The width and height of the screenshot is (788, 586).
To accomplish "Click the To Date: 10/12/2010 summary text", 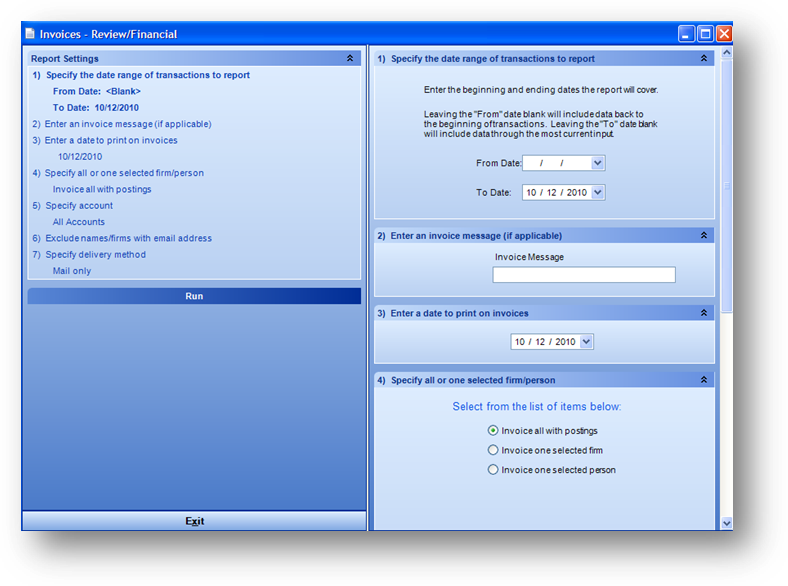I will (x=96, y=108).
